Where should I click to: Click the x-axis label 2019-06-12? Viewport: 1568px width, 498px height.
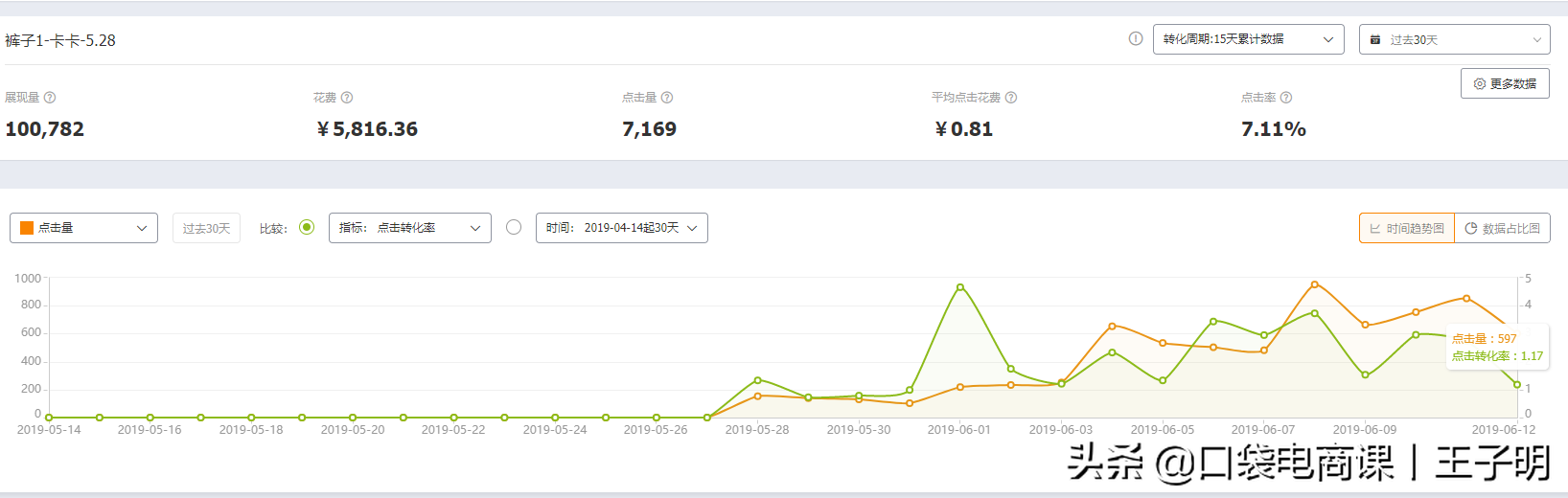[1504, 430]
